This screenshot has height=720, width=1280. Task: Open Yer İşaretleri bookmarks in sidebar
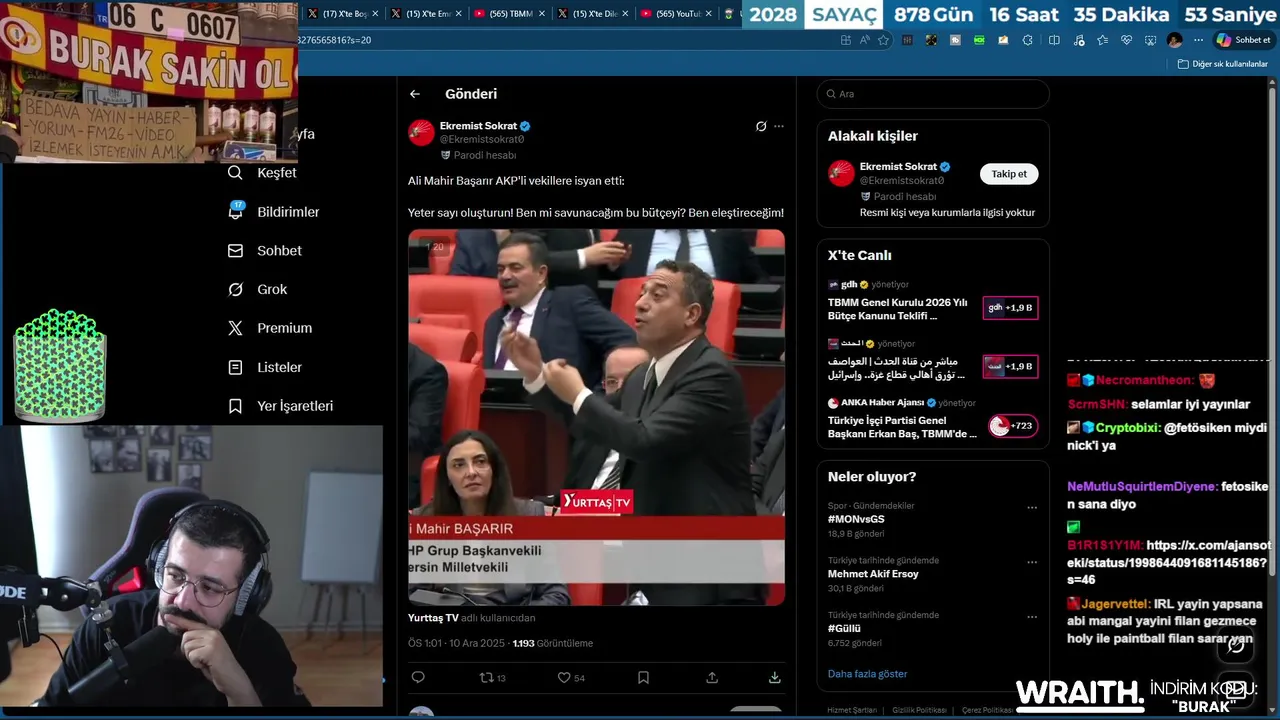click(281, 406)
